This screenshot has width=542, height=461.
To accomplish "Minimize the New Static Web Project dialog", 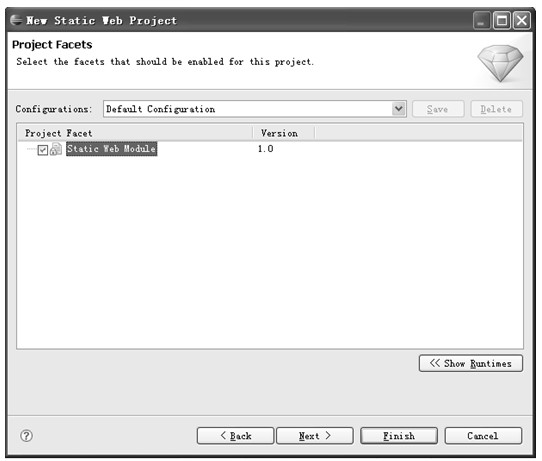I will [482, 20].
